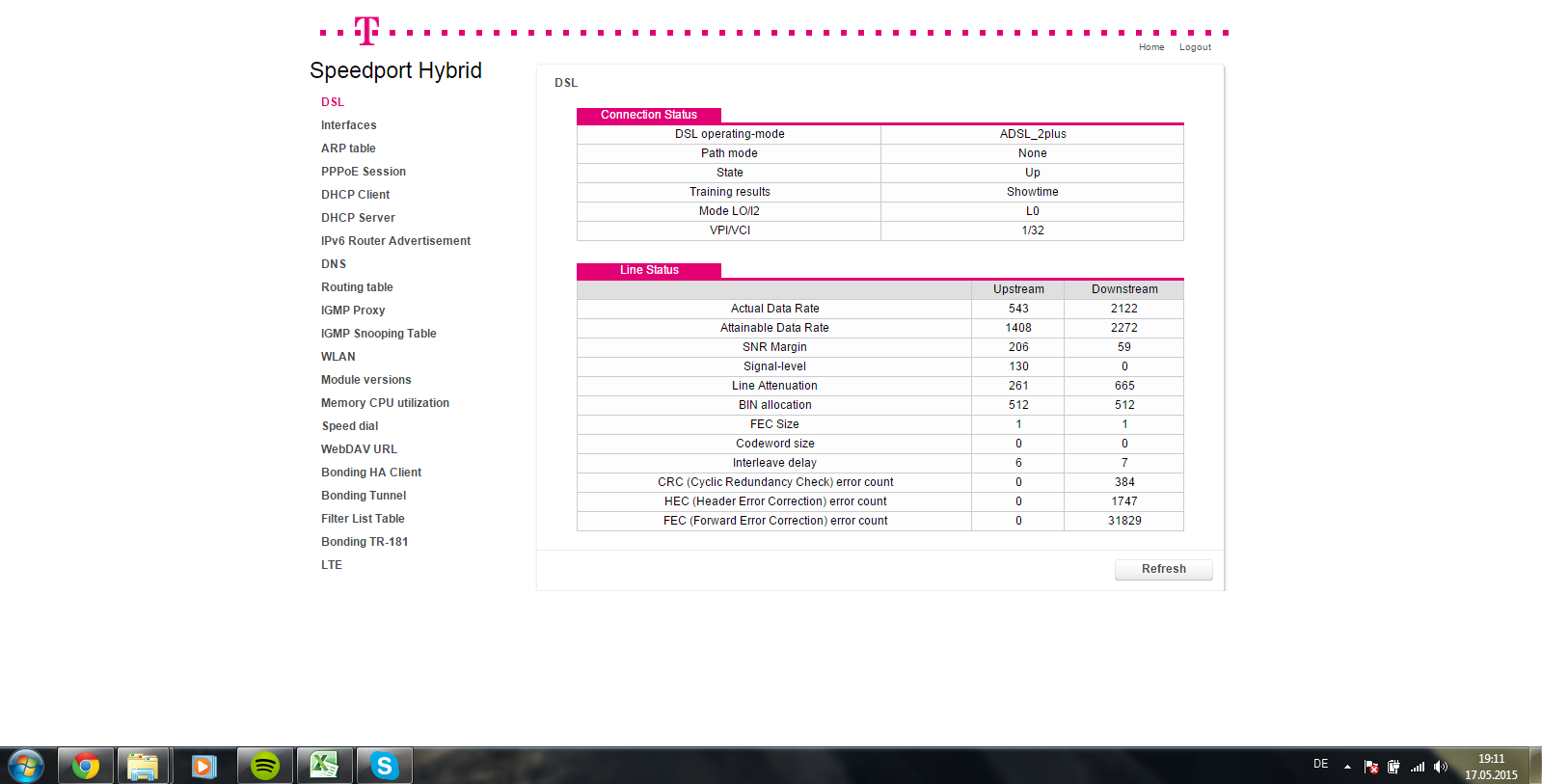Viewport: 1542px width, 784px height.
Task: Open the LTE page
Action: (332, 565)
